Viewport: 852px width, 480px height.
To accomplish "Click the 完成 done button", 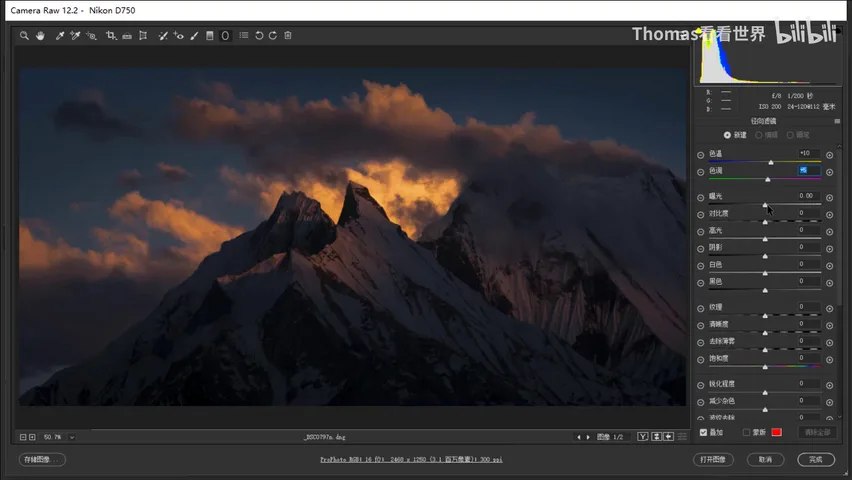I will click(816, 459).
